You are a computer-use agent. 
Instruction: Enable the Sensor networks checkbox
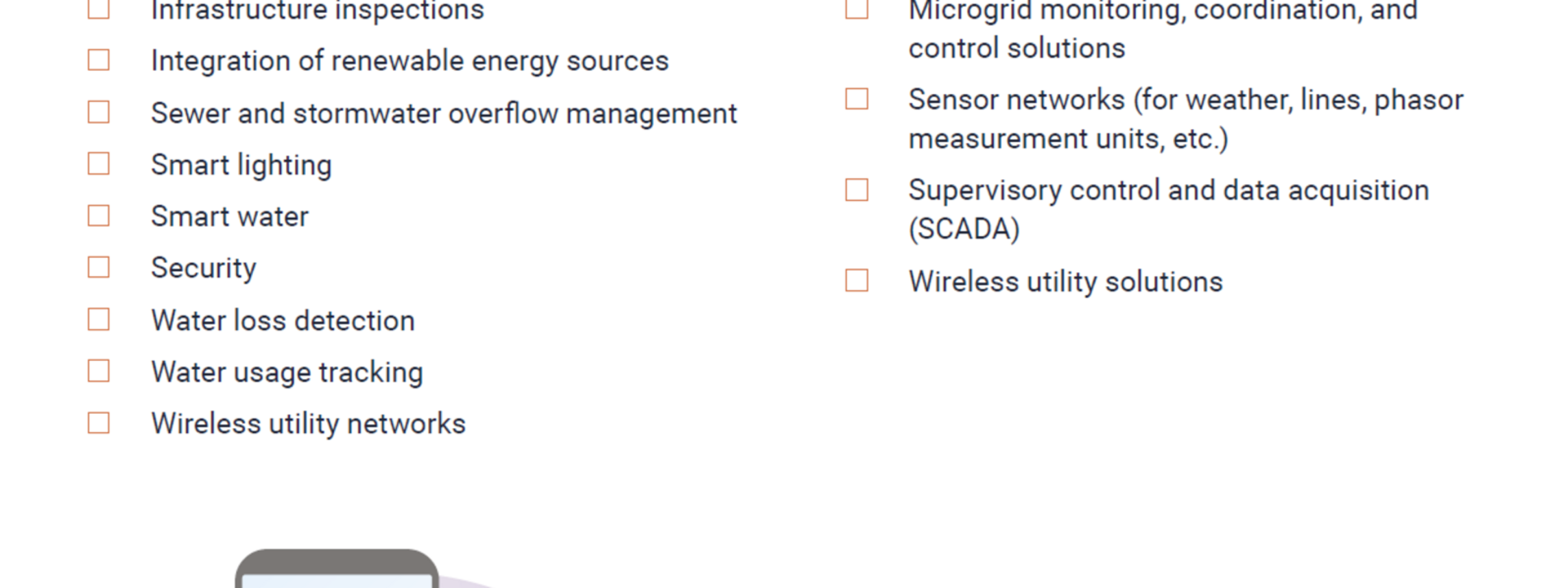pos(857,99)
